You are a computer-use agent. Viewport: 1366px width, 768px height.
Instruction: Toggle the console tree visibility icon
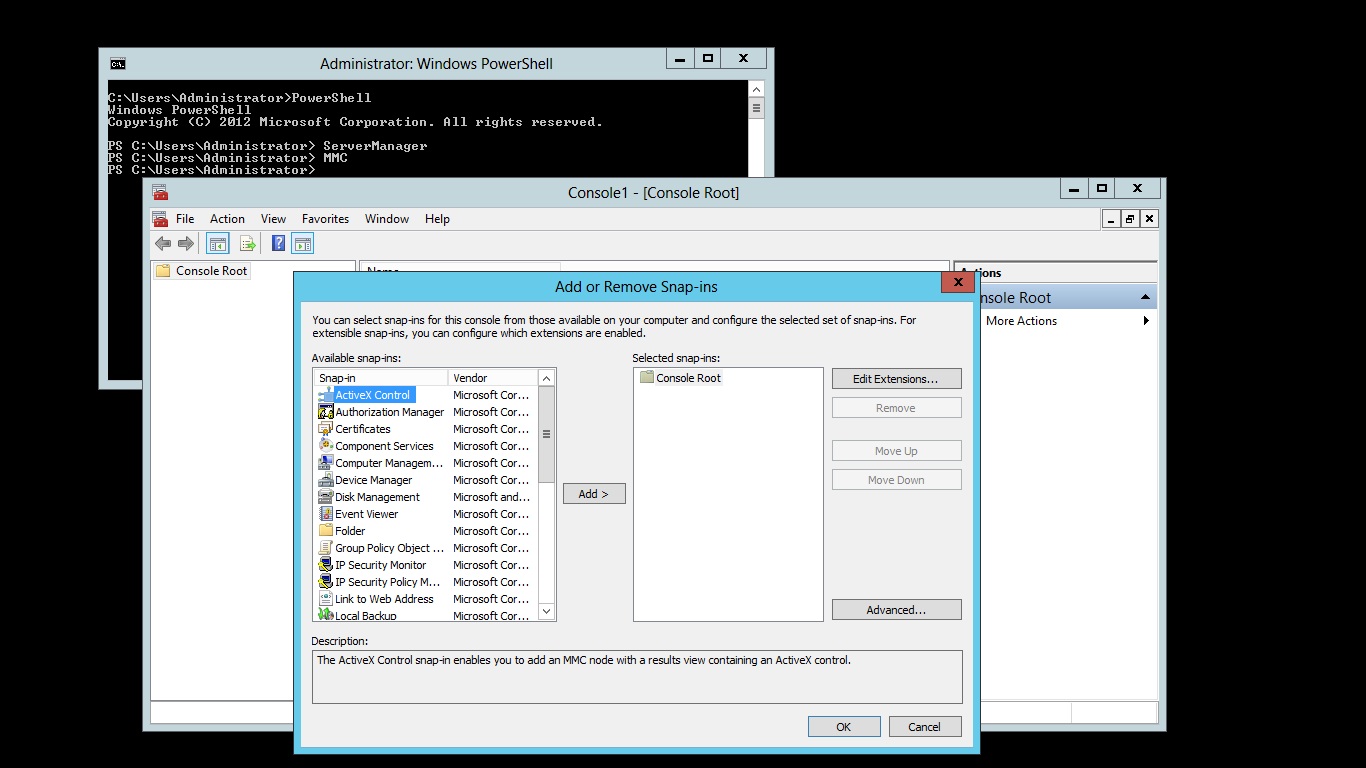click(x=217, y=243)
